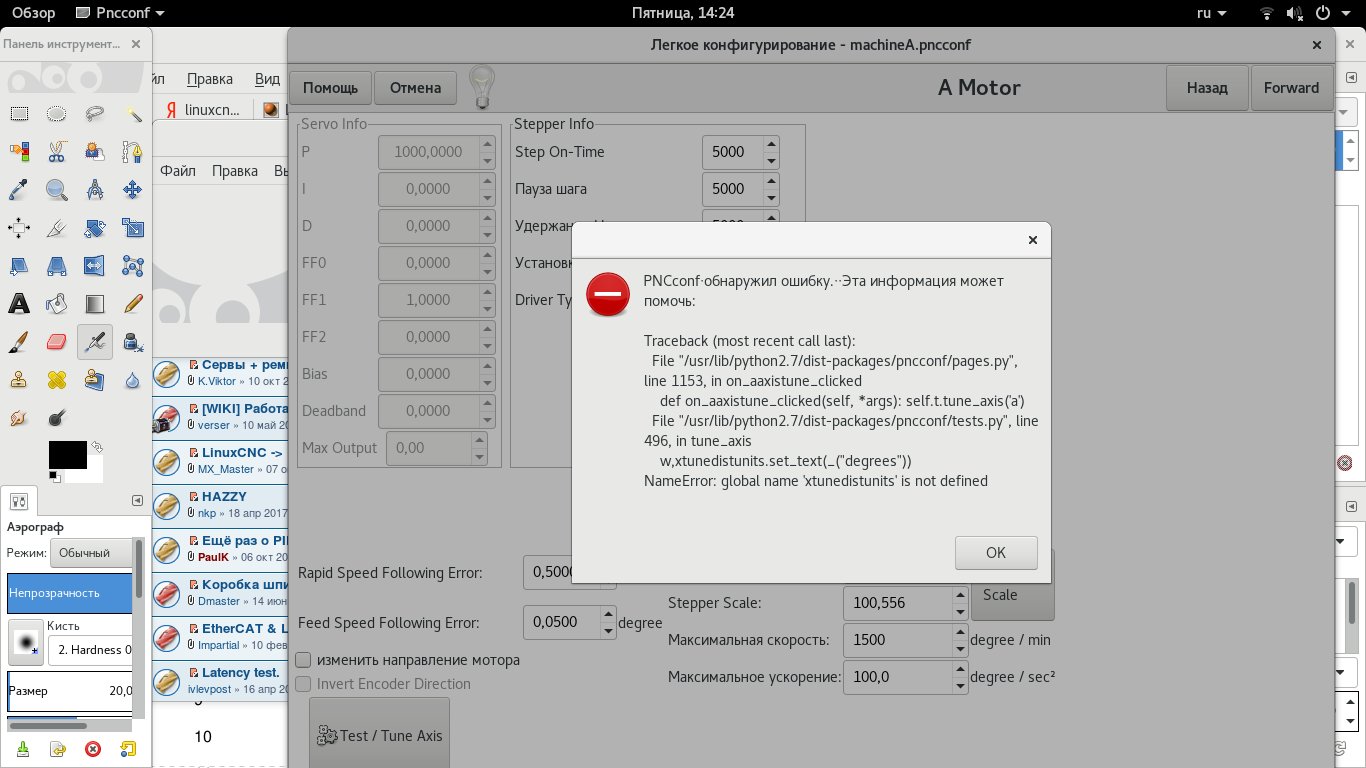Screen dimensions: 1366x768
Task: Select the Rectangle Select tool in GIMP toolbox
Action: (19, 114)
